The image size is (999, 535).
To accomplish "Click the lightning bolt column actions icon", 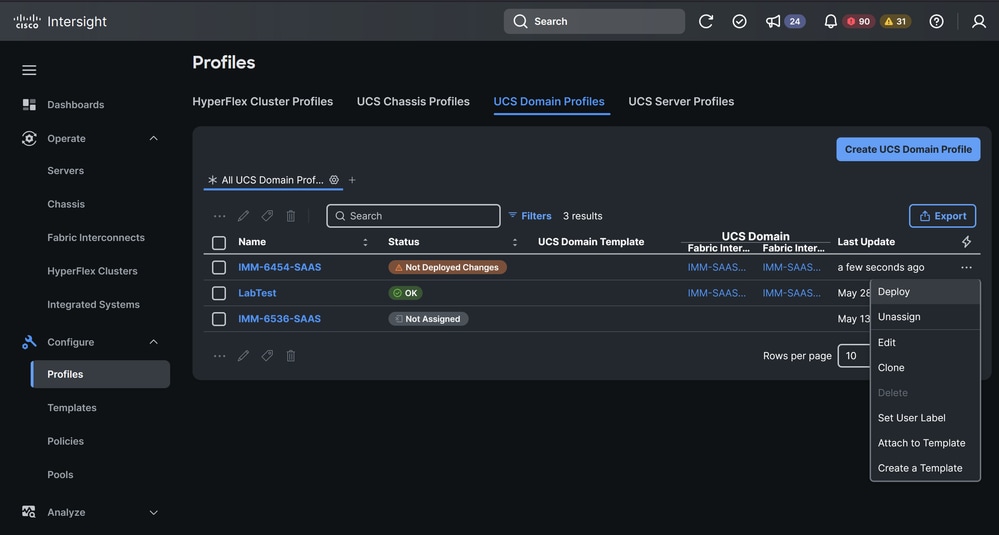I will pos(967,241).
